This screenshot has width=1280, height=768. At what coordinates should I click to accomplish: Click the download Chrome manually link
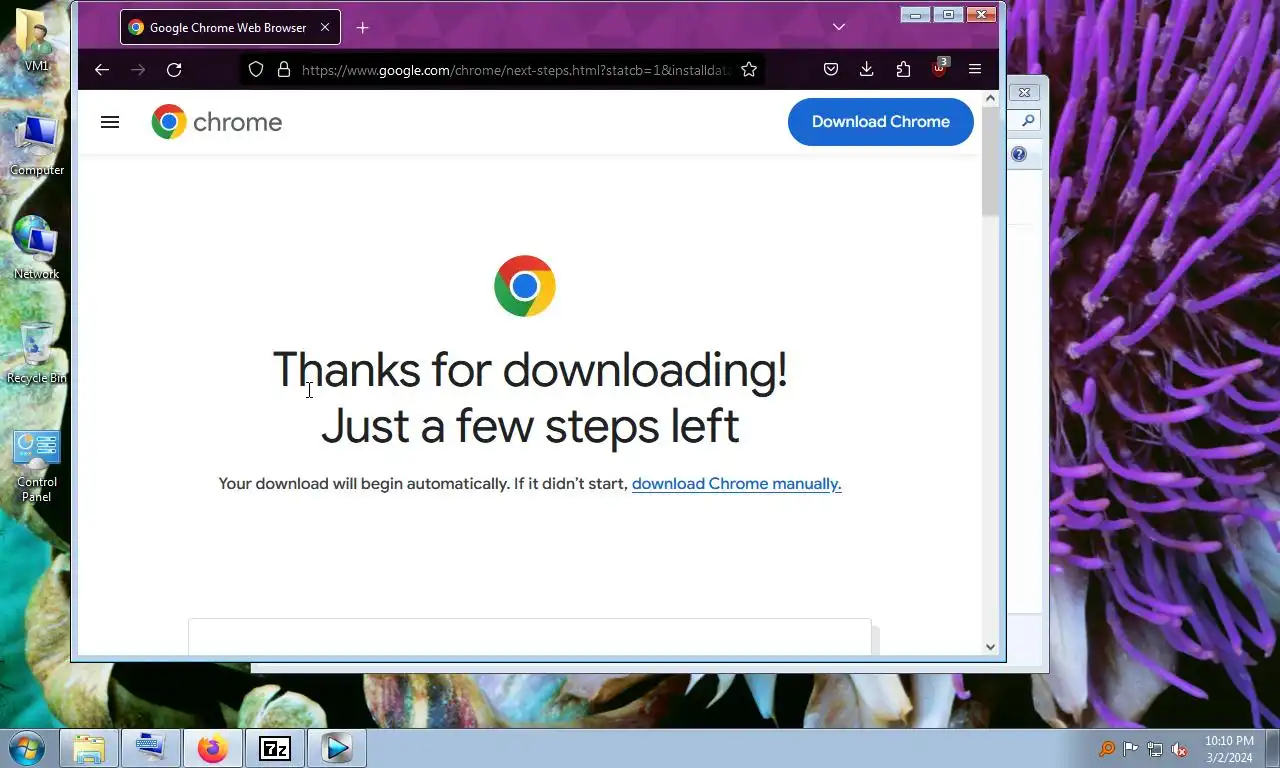click(x=737, y=484)
